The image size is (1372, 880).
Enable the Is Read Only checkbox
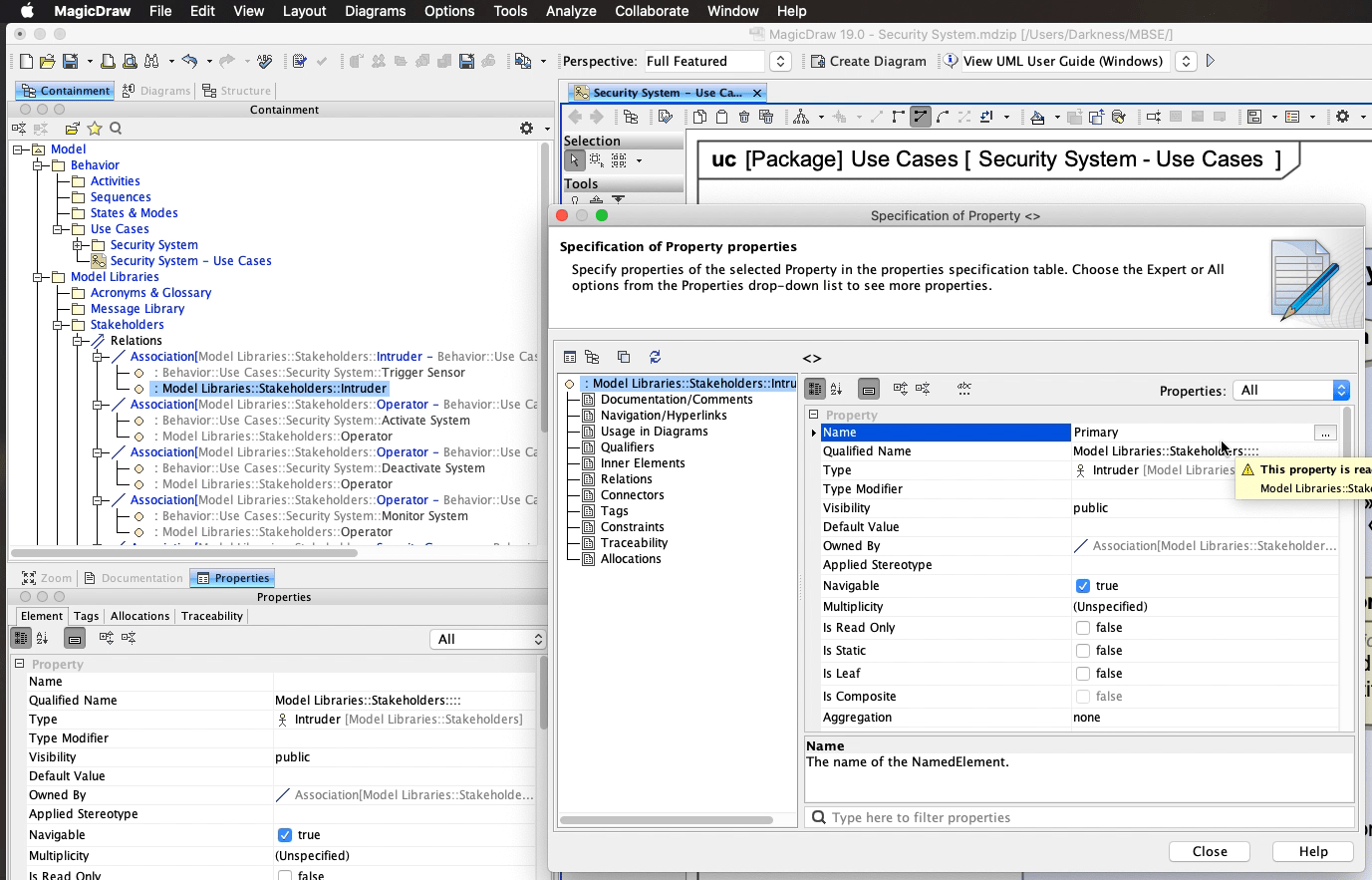pos(1085,628)
